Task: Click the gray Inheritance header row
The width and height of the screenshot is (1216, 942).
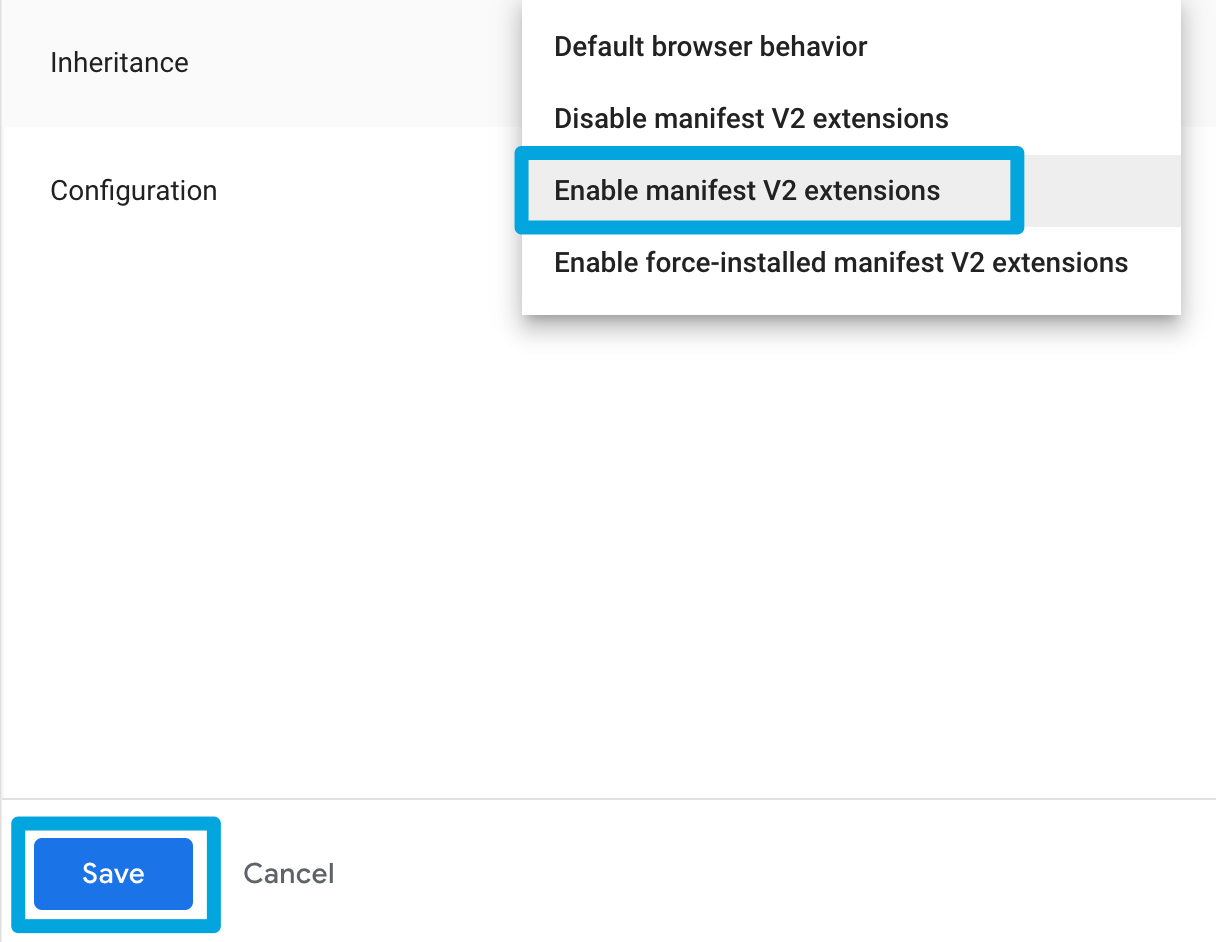Action: pyautogui.click(x=260, y=63)
